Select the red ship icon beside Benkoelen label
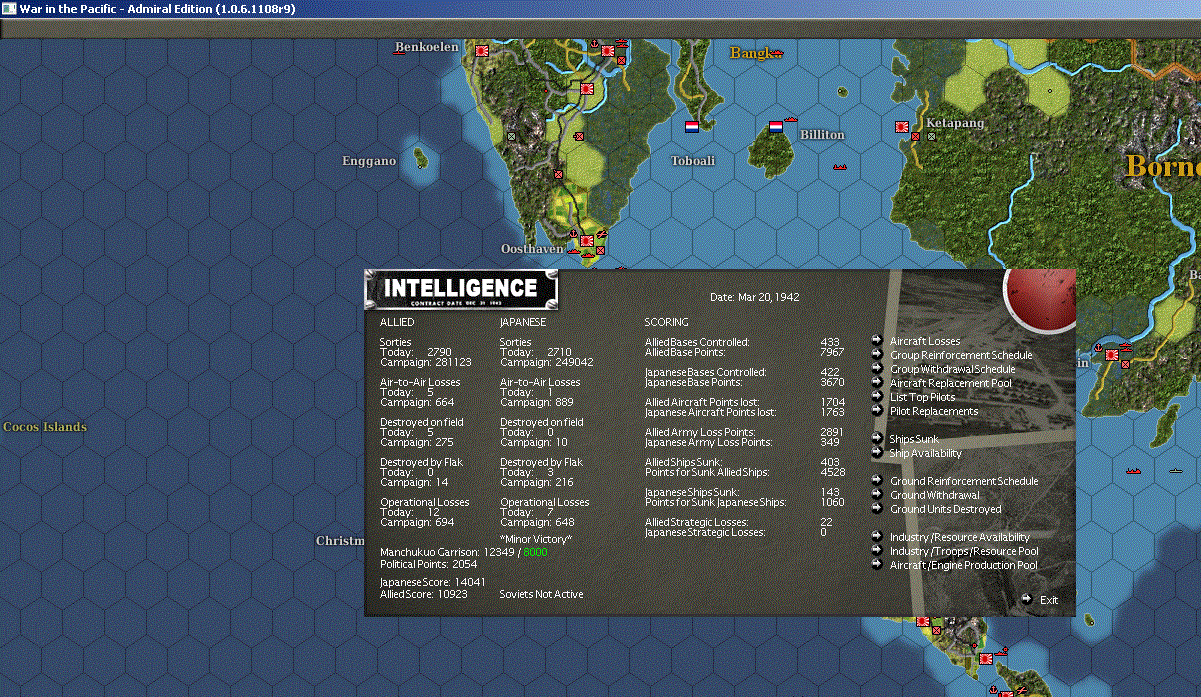Image resolution: width=1201 pixels, height=697 pixels. pos(400,51)
